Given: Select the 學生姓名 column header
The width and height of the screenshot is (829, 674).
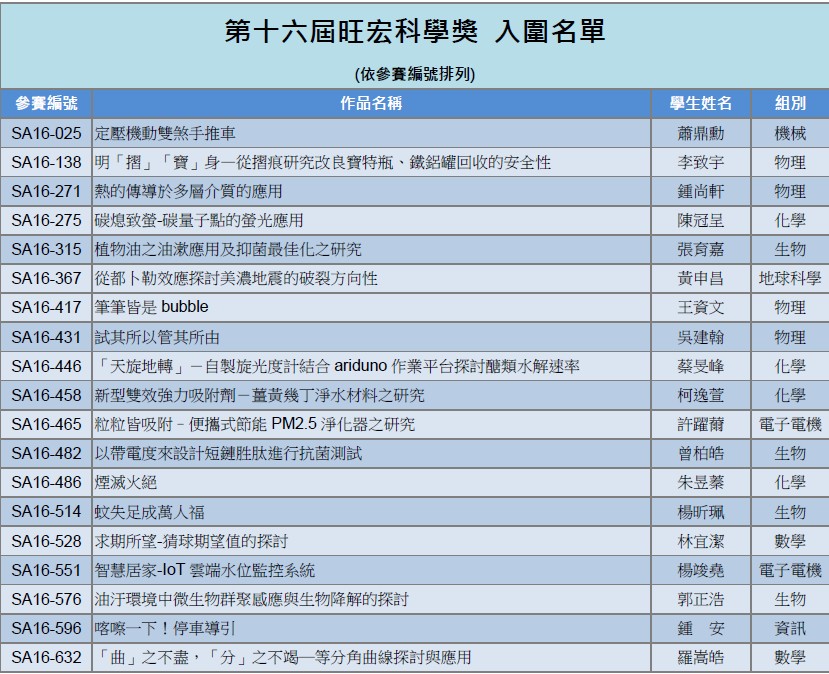Looking at the screenshot, I should [700, 103].
